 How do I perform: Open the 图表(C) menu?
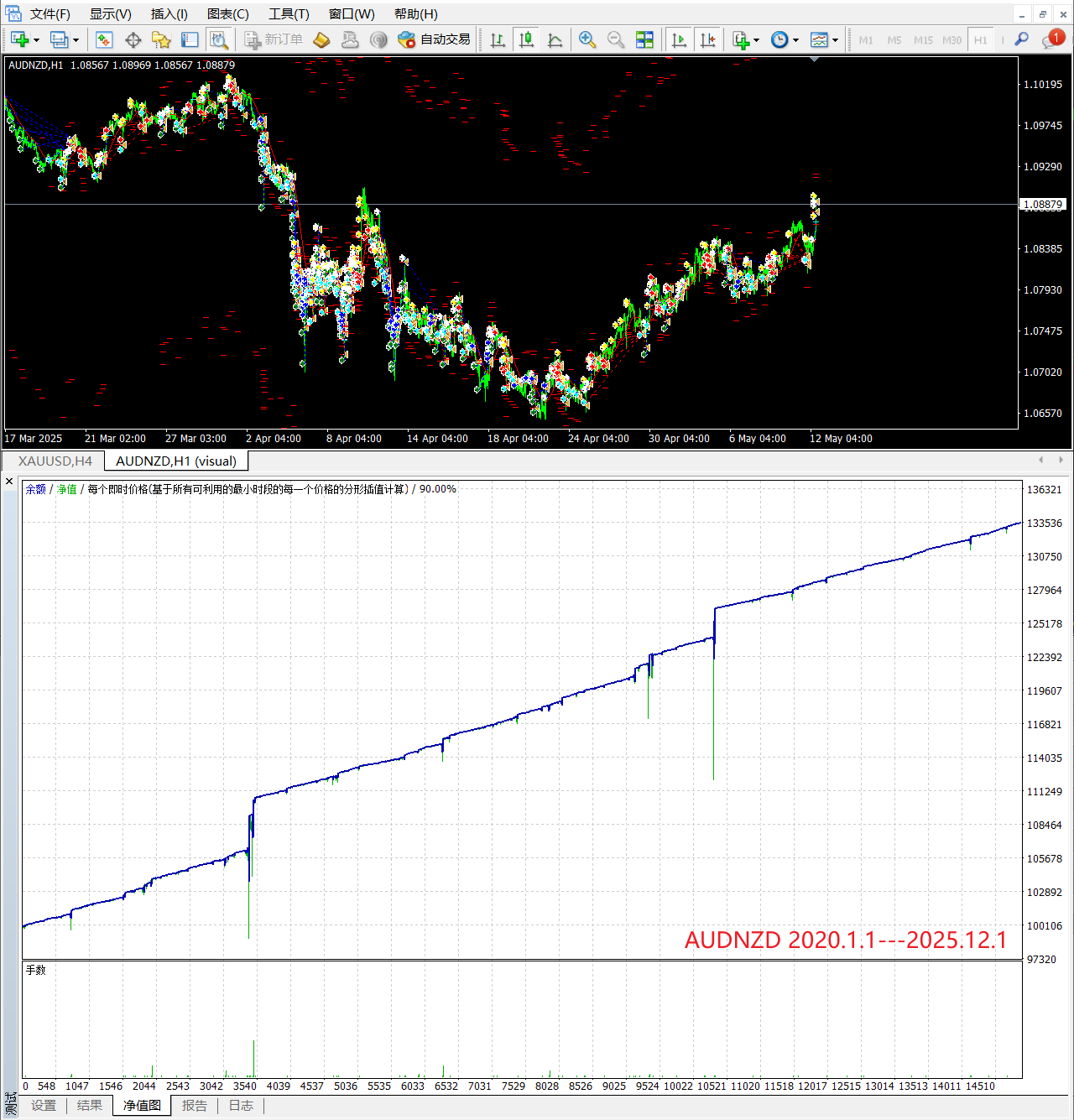tap(227, 14)
